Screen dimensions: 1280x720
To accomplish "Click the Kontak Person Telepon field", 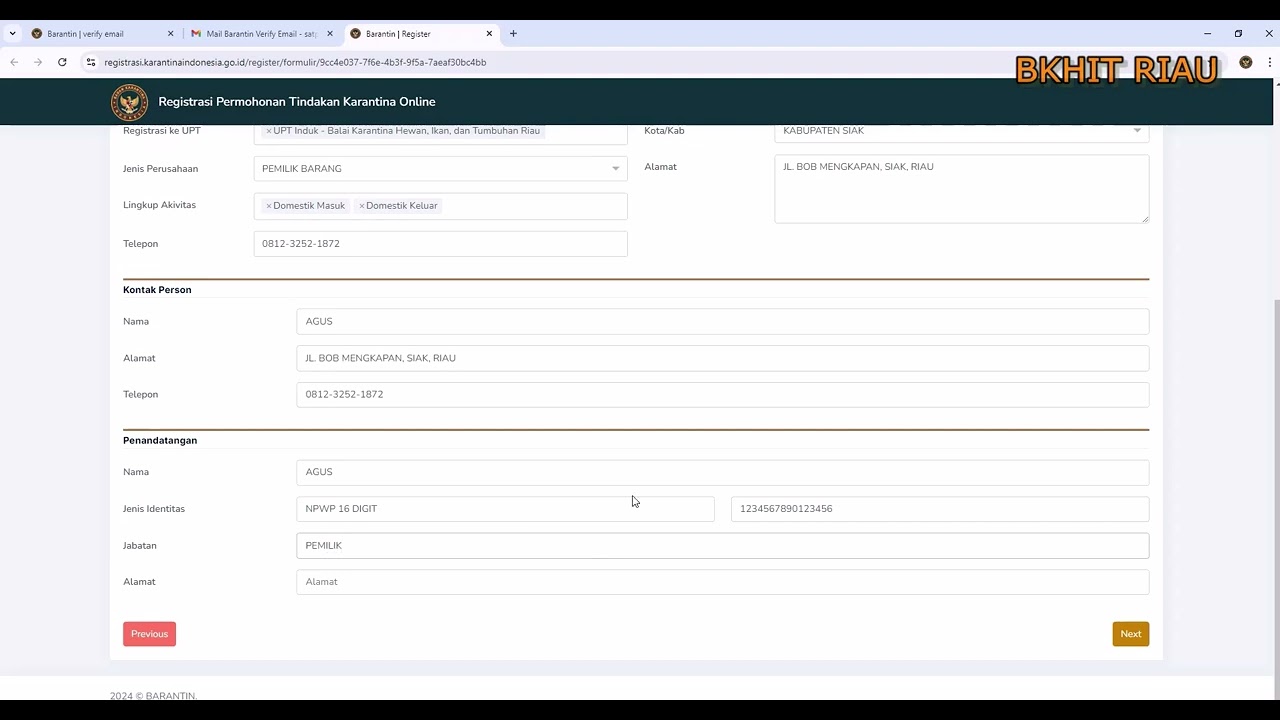I will tap(723, 395).
